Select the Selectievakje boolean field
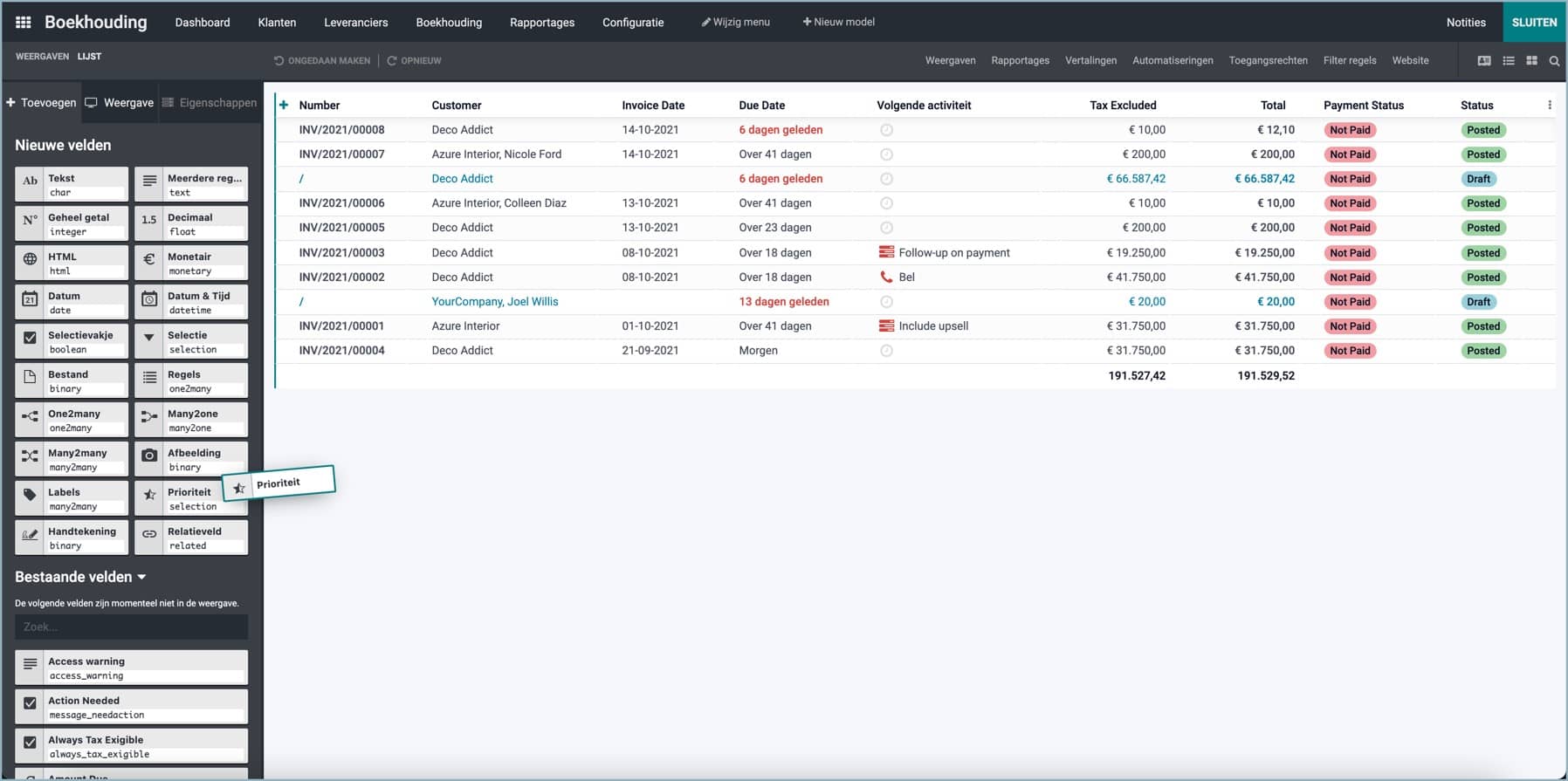1568x781 pixels. tap(72, 341)
